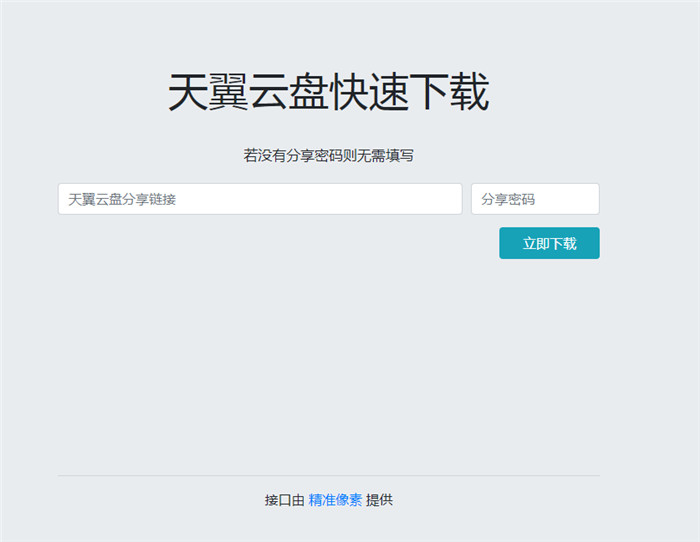
Task: Select the share link text box
Action: click(x=260, y=199)
